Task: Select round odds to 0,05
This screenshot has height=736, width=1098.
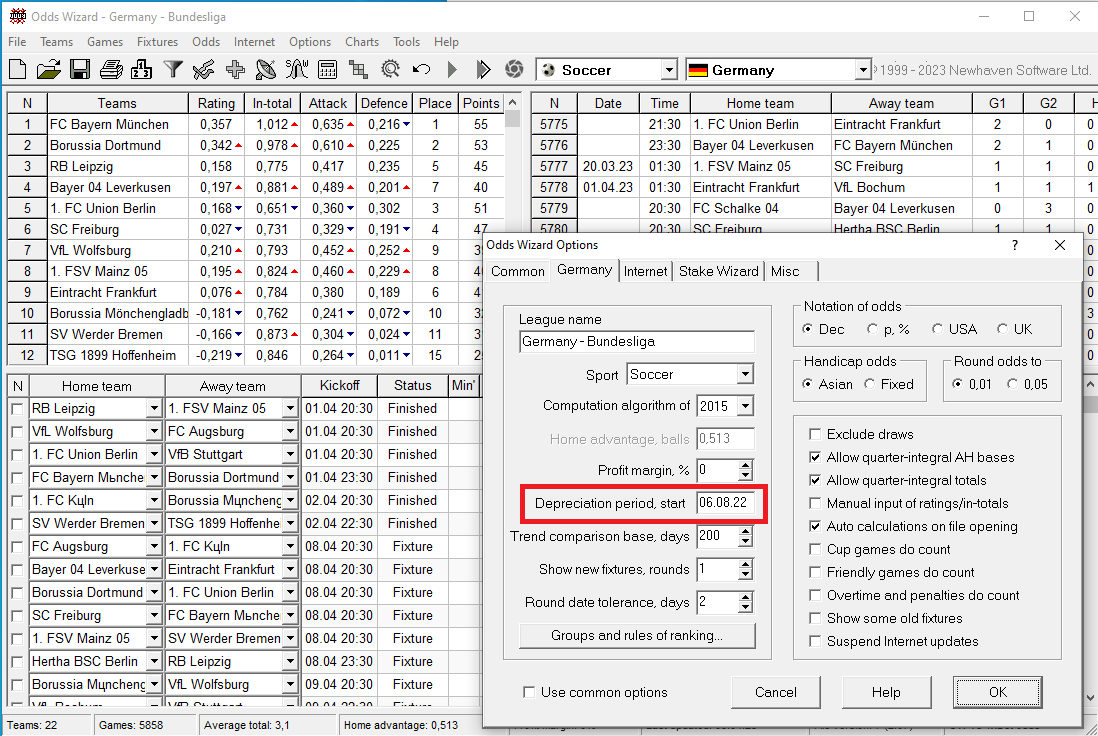Action: pos(1012,384)
